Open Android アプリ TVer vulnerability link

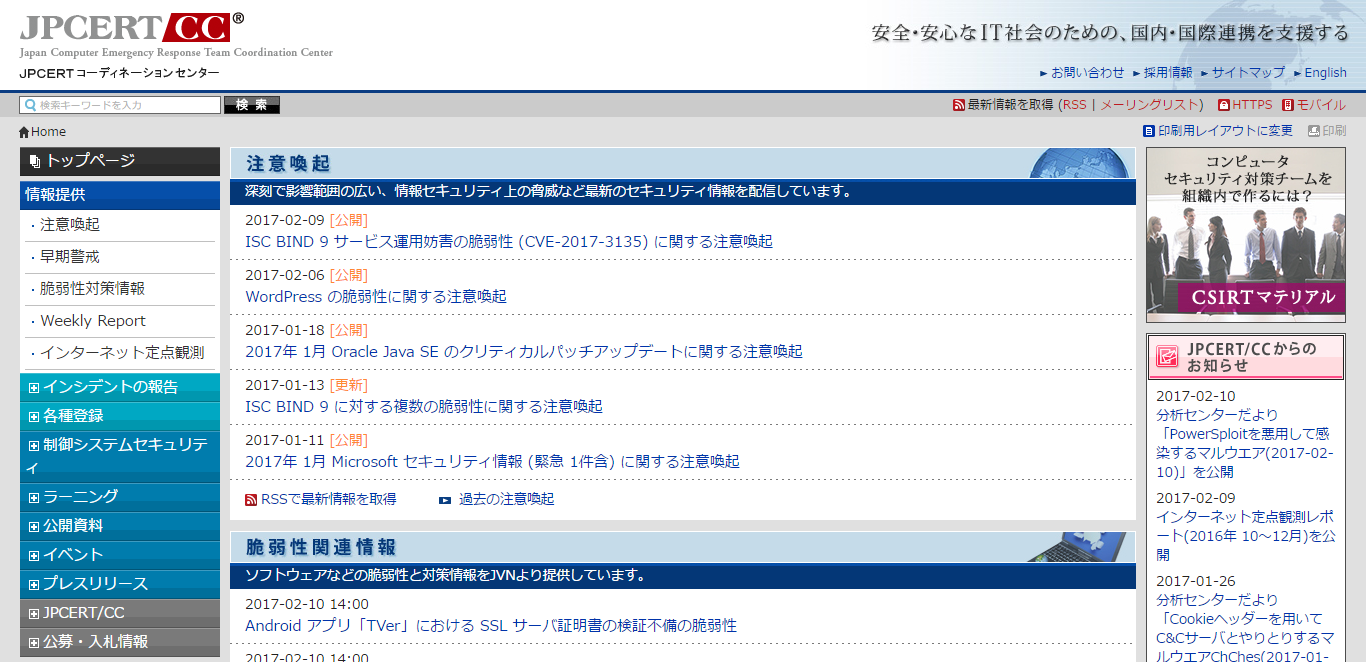491,626
